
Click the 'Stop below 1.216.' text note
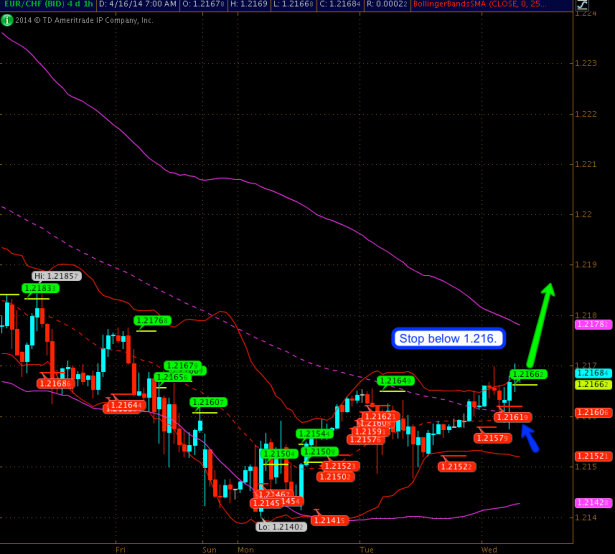pos(447,339)
